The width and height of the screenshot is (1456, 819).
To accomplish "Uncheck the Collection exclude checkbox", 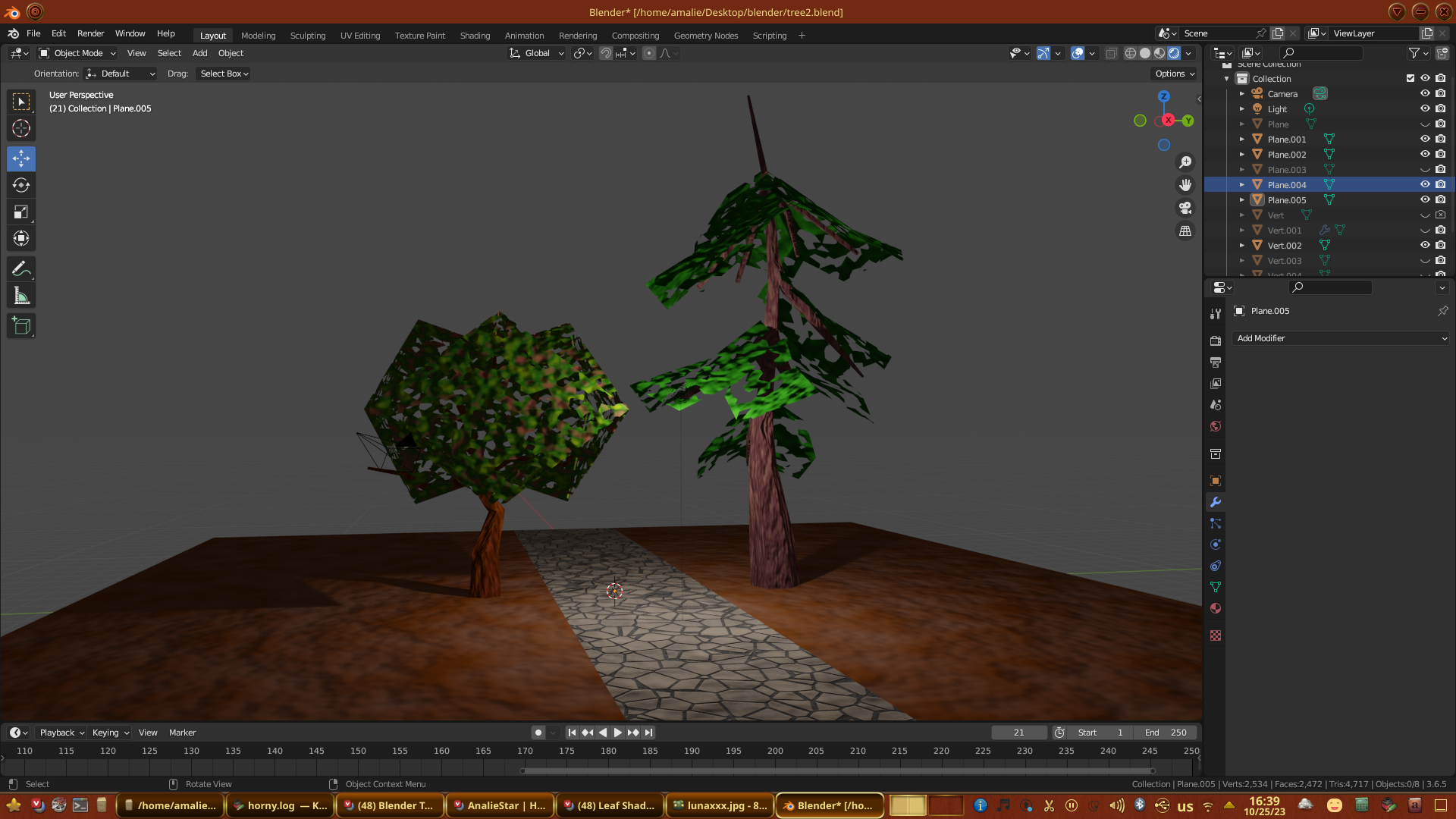I will click(1410, 78).
